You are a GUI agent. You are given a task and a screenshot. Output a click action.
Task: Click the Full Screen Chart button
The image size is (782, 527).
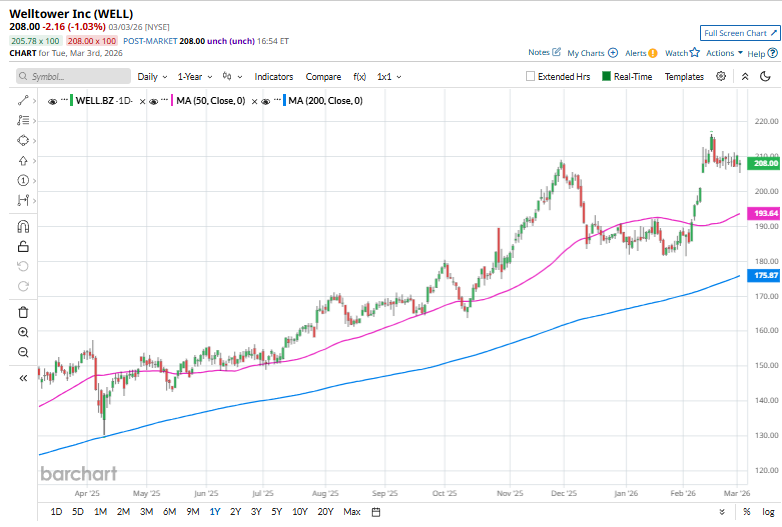(x=738, y=33)
